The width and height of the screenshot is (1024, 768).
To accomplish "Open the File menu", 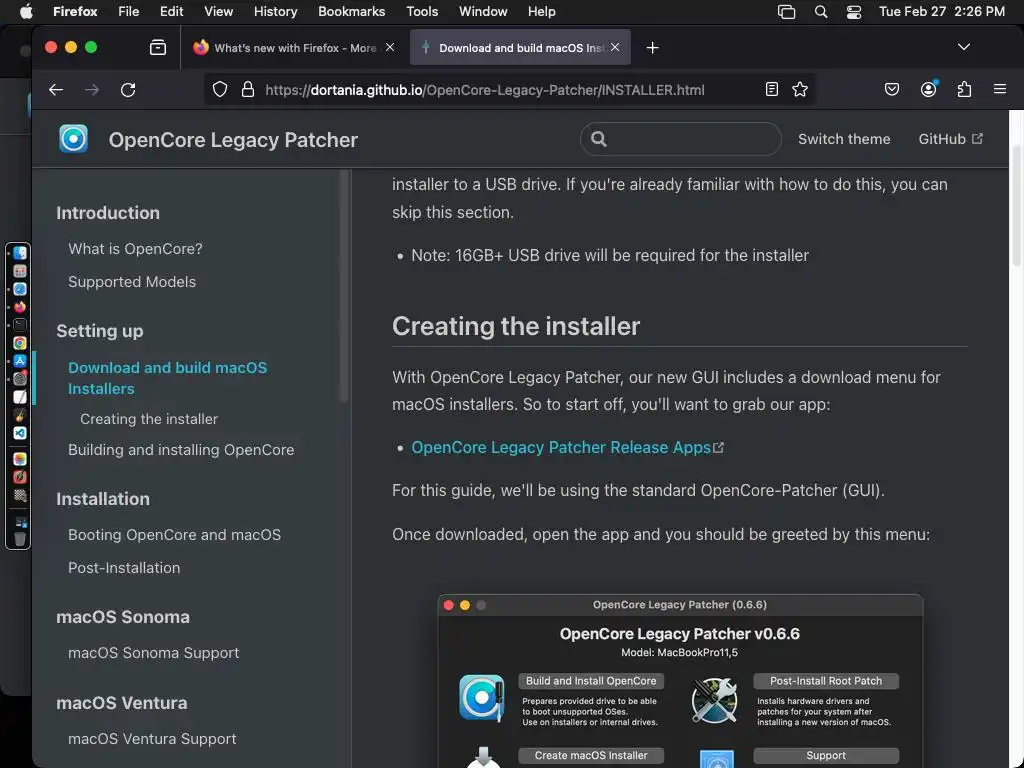I will [129, 12].
